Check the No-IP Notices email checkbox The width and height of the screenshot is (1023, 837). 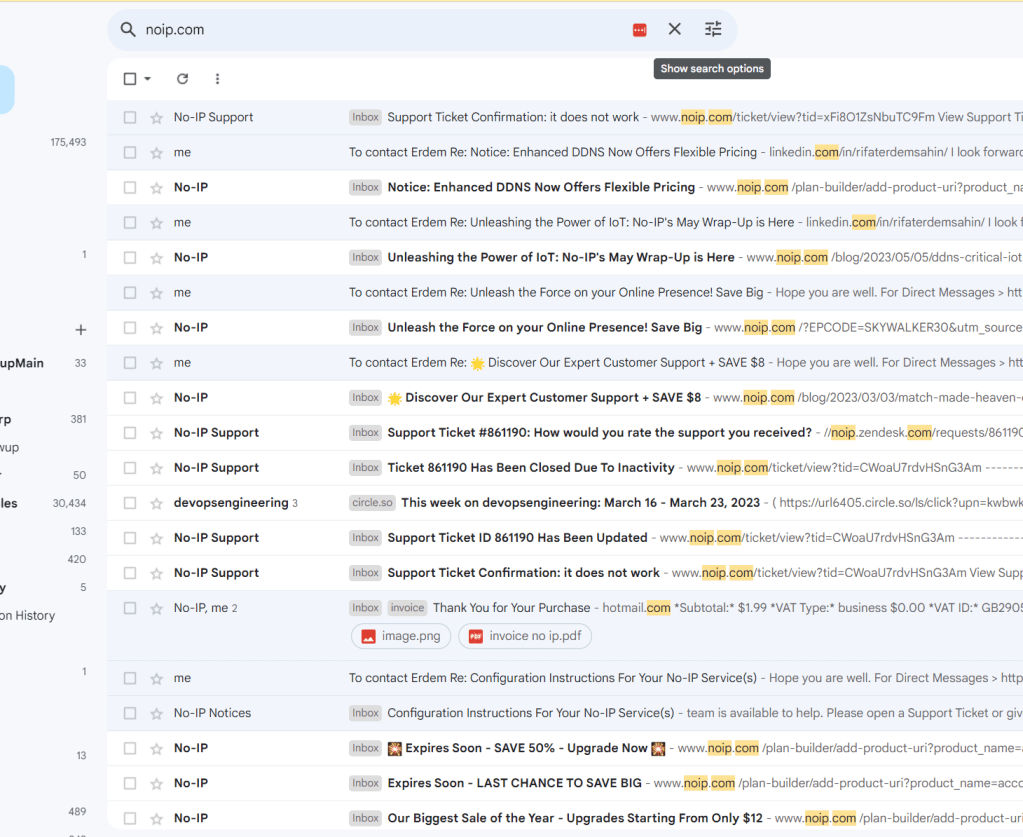(130, 713)
